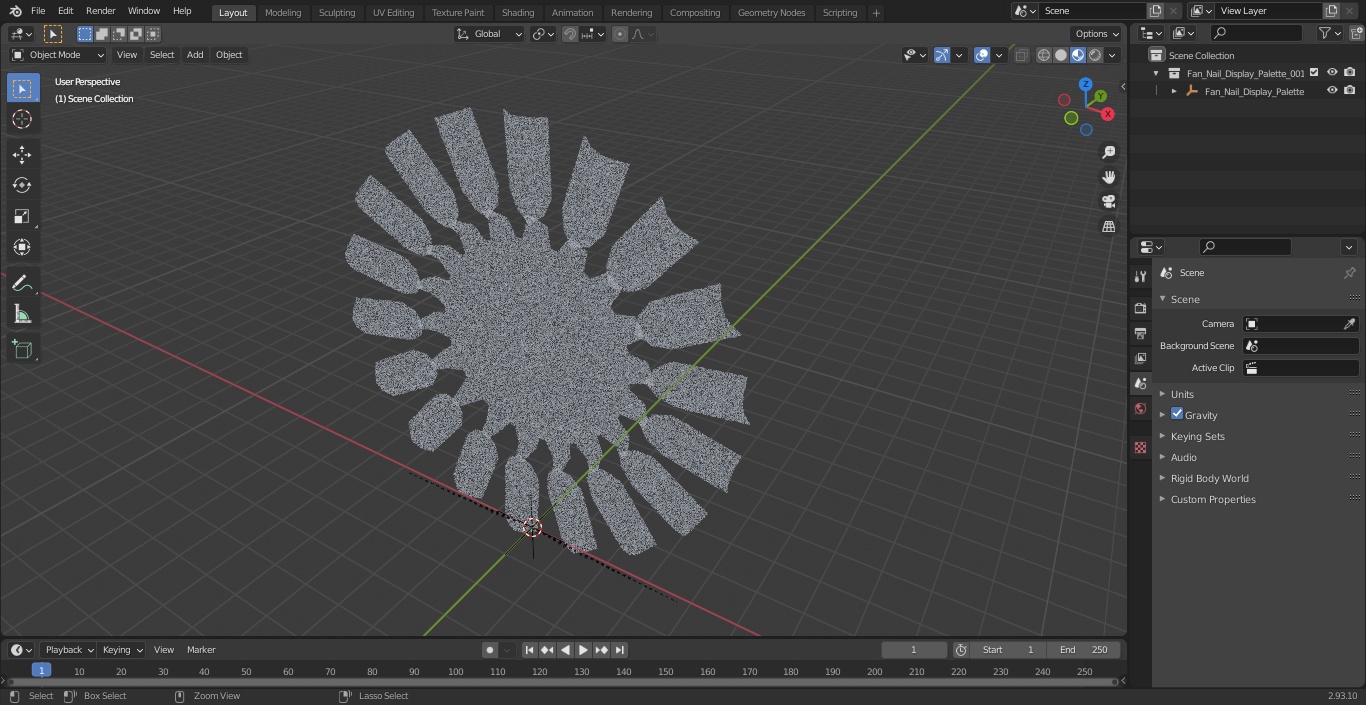Viewport: 1366px width, 705px height.
Task: Add a new workspace with plus button
Action: 876,12
